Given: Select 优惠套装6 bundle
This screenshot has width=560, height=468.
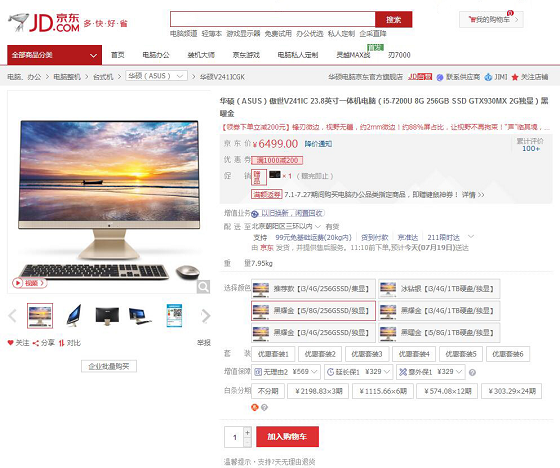Looking at the screenshot, I should [508, 354].
